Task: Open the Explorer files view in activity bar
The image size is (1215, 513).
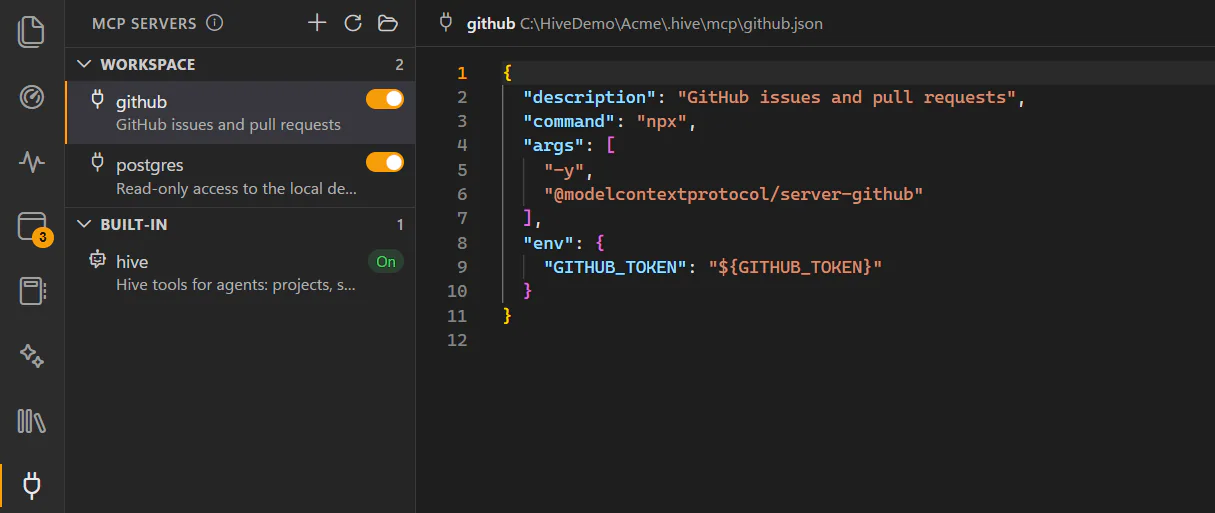Action: (32, 31)
